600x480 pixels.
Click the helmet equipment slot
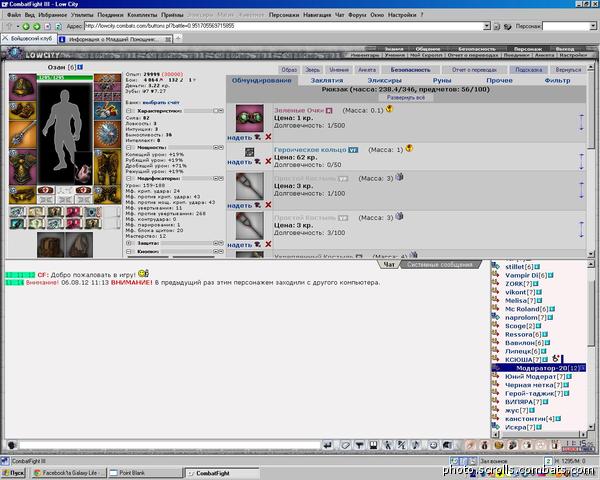23,87
